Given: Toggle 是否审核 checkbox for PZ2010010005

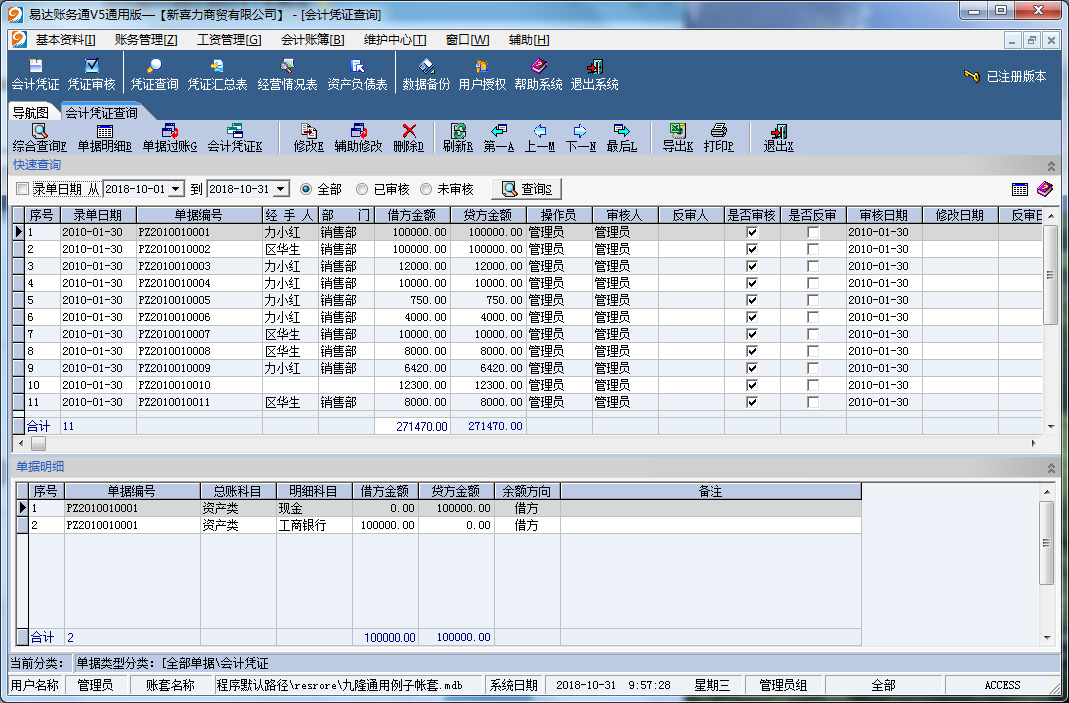Looking at the screenshot, I should 752,301.
